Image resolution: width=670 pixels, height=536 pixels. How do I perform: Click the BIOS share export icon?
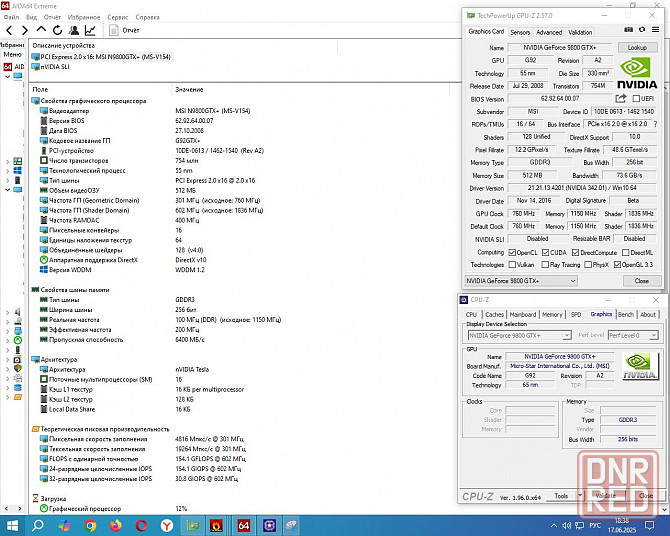tap(620, 98)
